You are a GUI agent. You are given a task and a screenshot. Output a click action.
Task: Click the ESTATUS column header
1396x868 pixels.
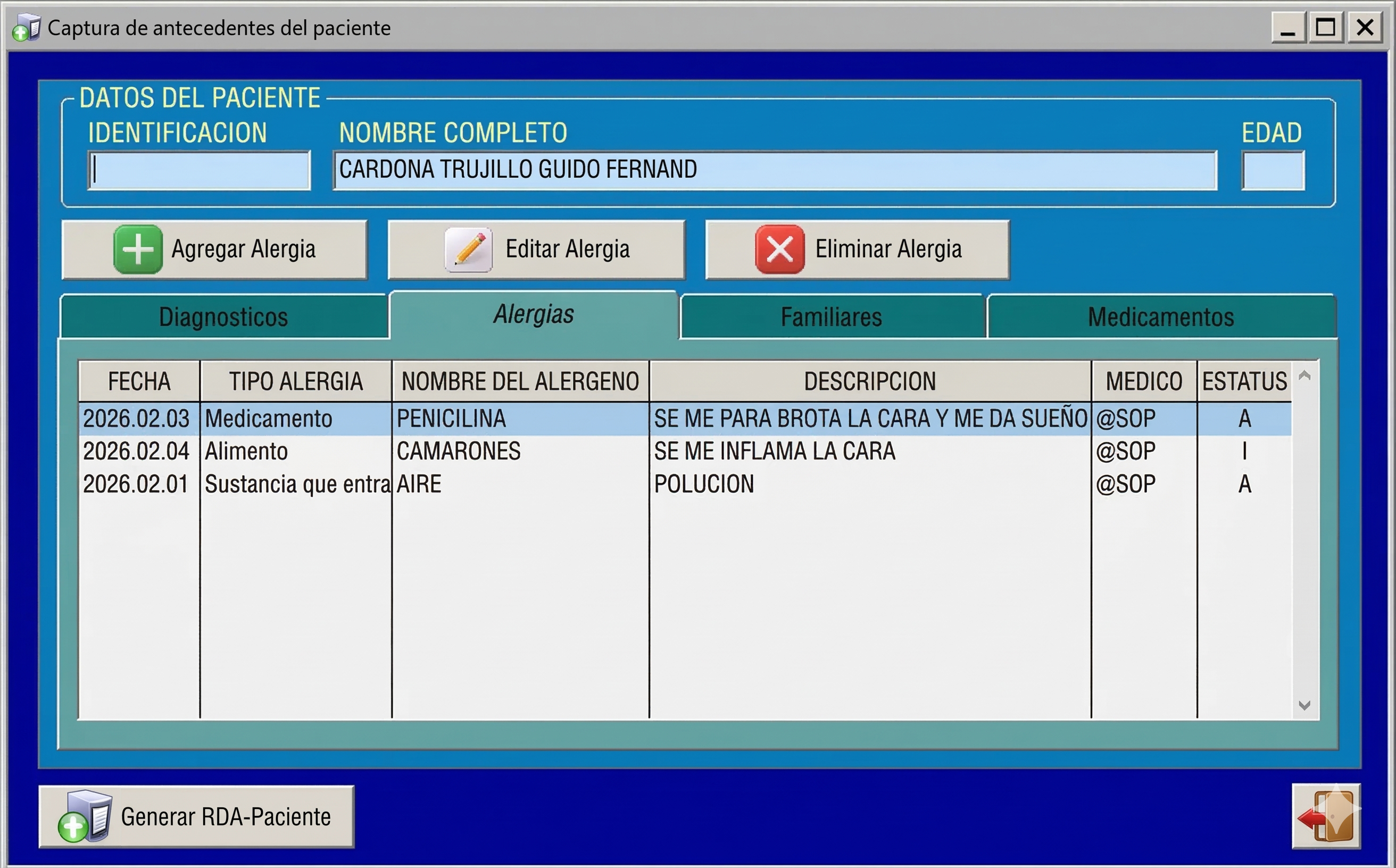[x=1244, y=381]
